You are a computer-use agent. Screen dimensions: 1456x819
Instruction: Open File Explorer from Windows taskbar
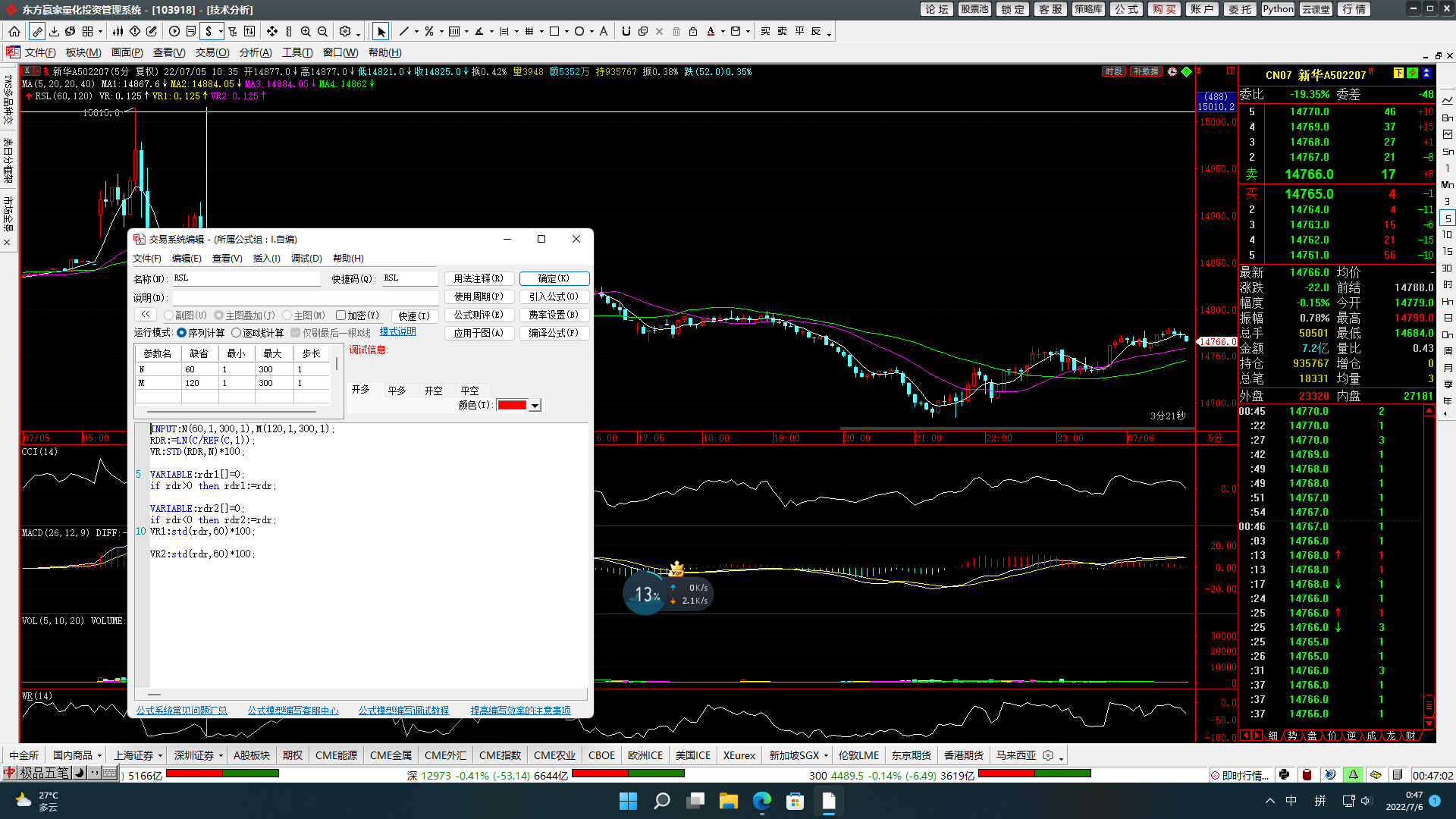pos(728,801)
